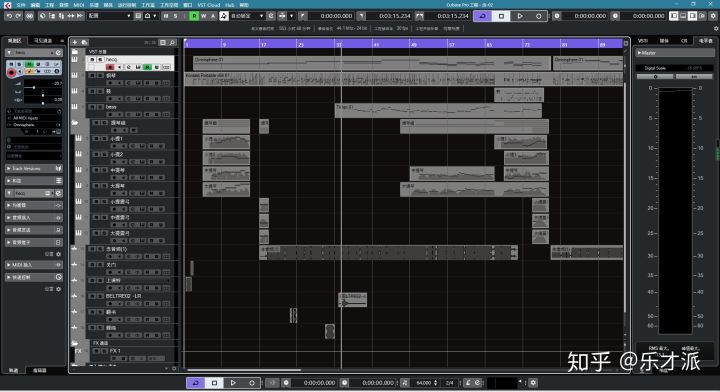
Task: Toggle the Auto-Scroll icon in toolbar
Action: [x=282, y=16]
